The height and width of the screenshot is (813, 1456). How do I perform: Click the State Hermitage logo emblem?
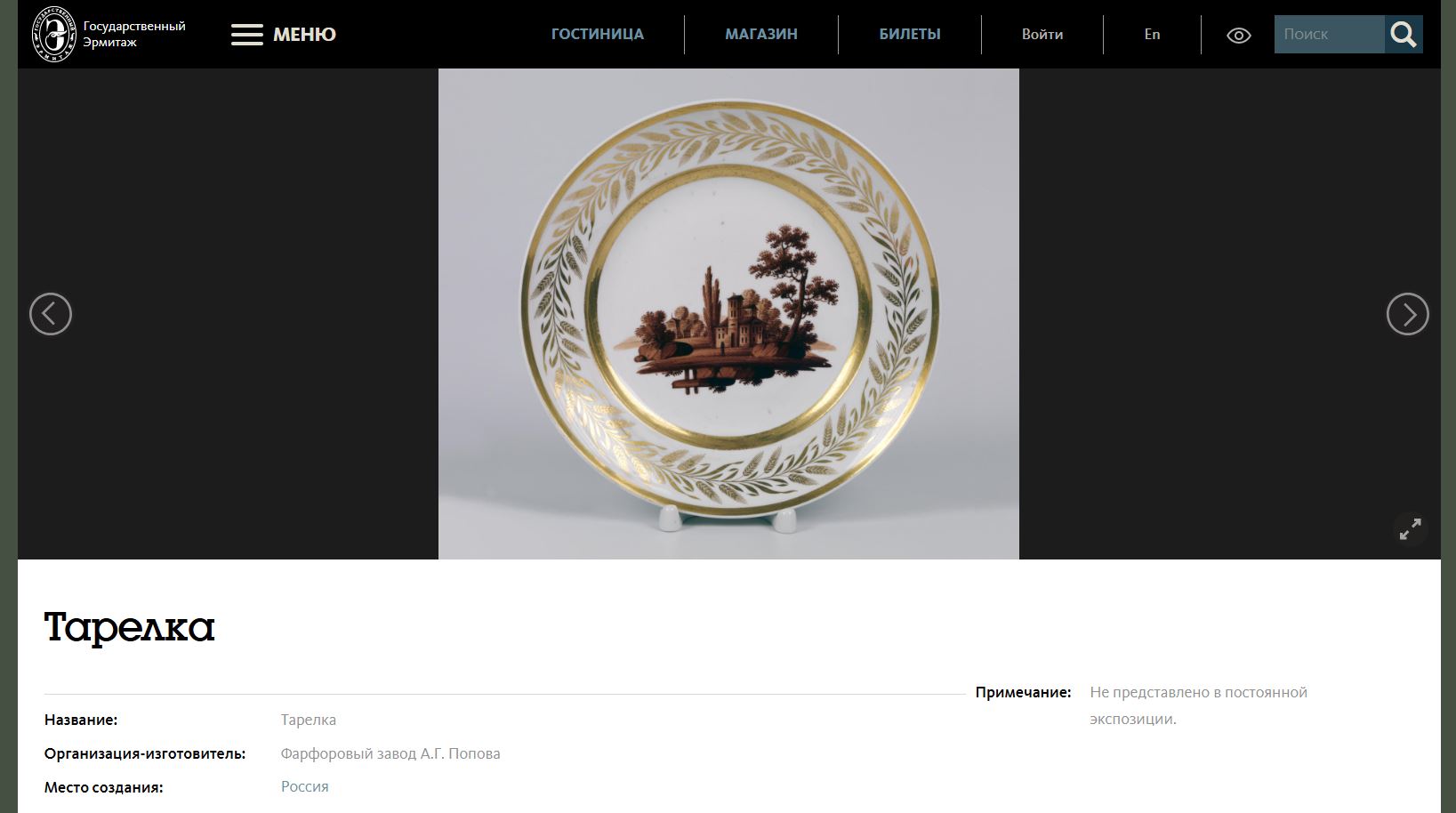click(x=54, y=34)
